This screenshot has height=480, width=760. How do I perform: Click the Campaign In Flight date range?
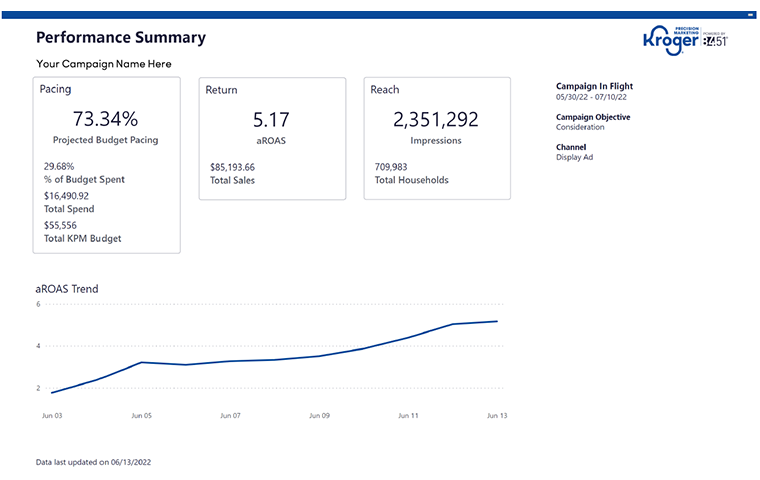point(591,97)
